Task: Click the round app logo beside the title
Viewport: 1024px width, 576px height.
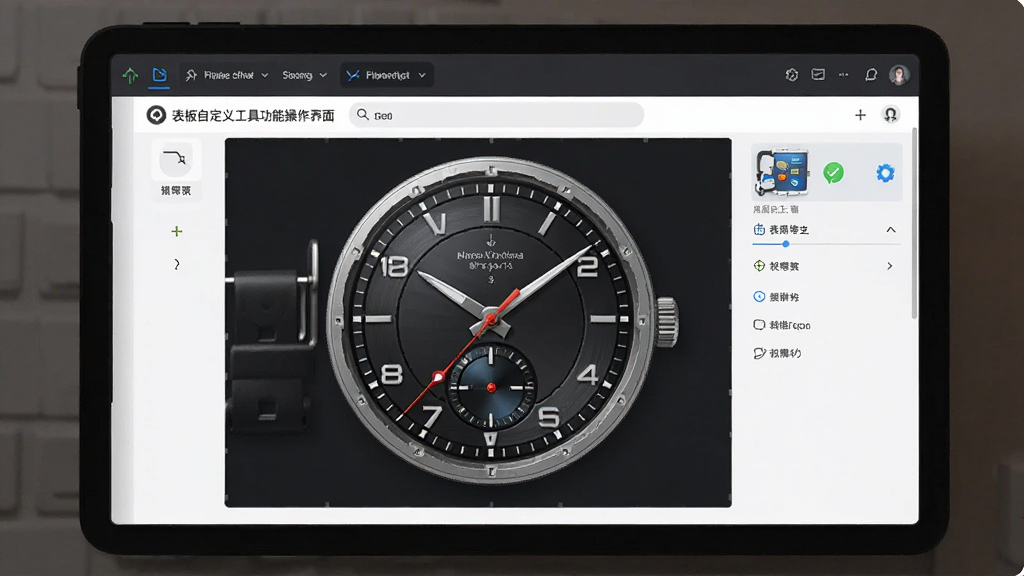Action: (156, 116)
